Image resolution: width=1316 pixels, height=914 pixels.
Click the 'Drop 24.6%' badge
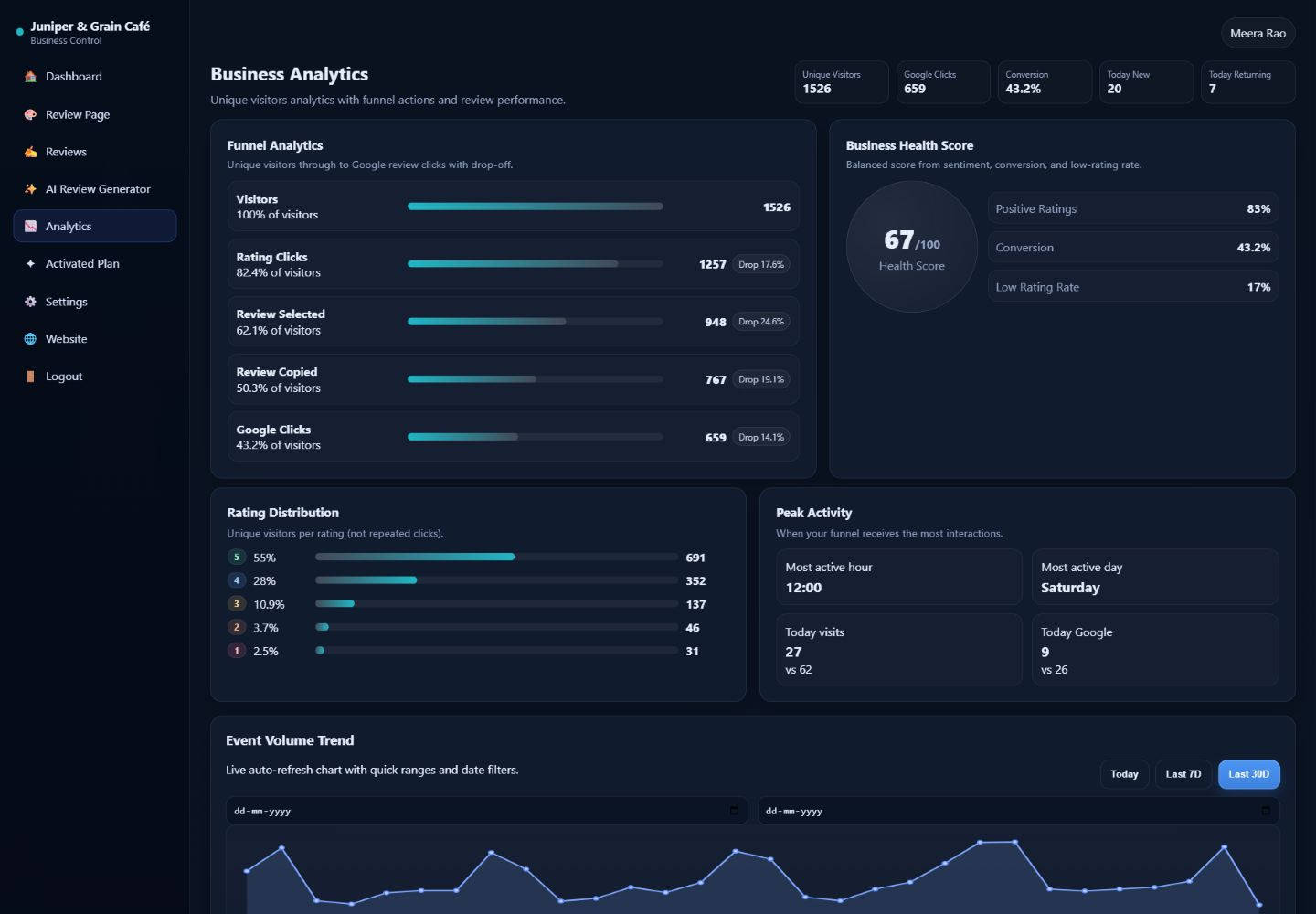point(761,322)
